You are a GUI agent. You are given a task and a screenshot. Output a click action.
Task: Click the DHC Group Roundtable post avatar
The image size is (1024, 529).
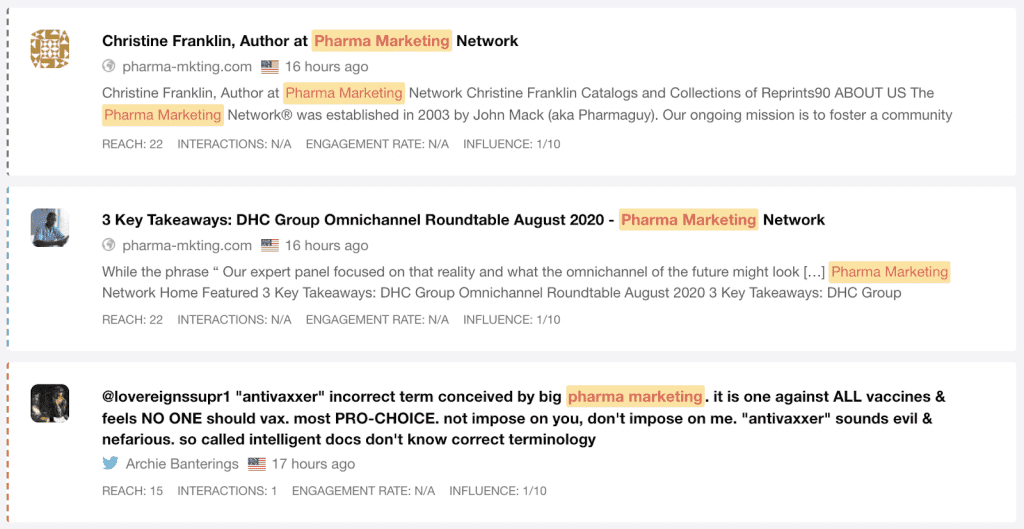pos(50,227)
